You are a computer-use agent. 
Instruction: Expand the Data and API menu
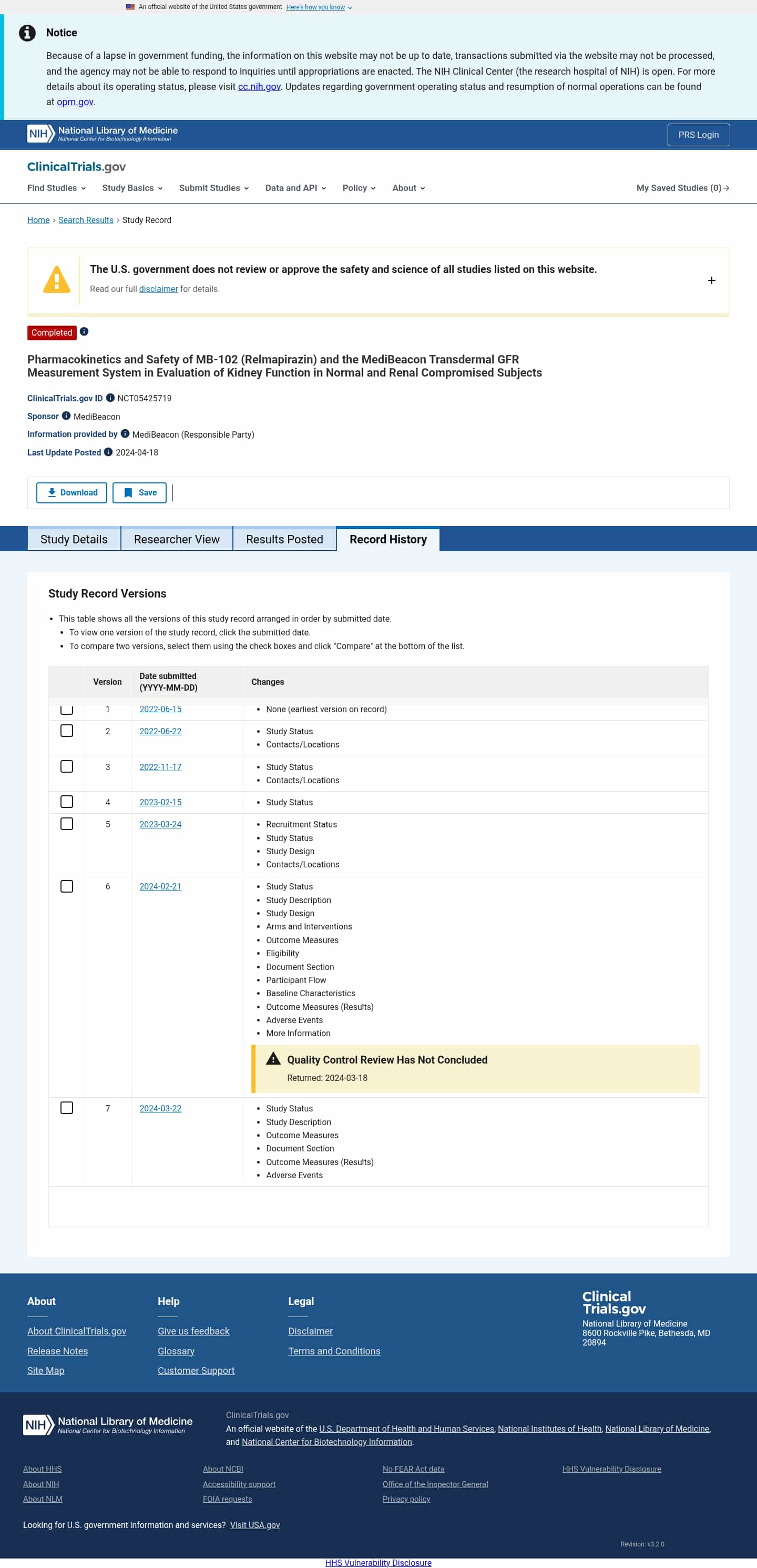[295, 188]
